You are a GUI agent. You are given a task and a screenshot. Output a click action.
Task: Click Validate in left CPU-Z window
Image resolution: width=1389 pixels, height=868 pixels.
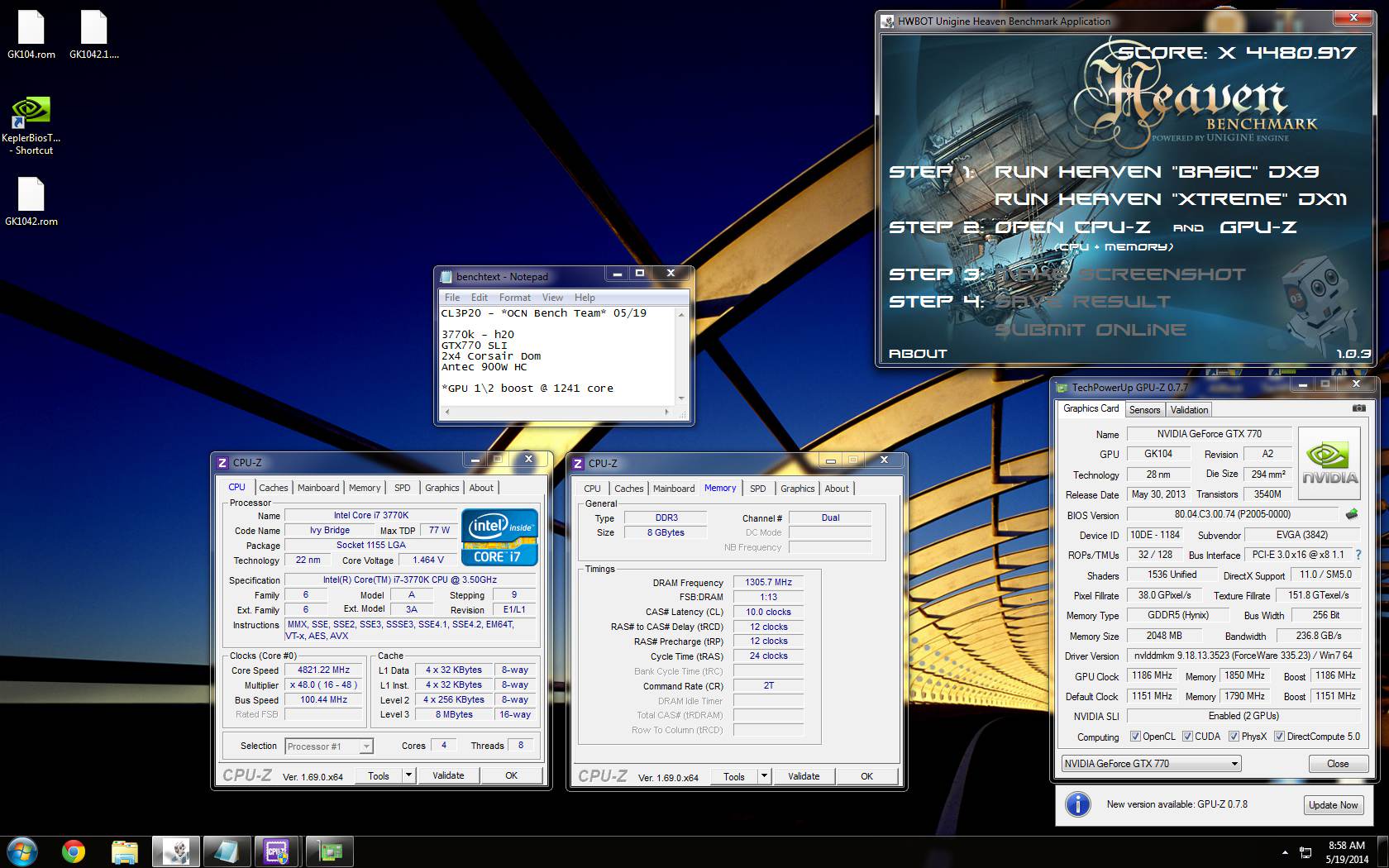(x=448, y=775)
